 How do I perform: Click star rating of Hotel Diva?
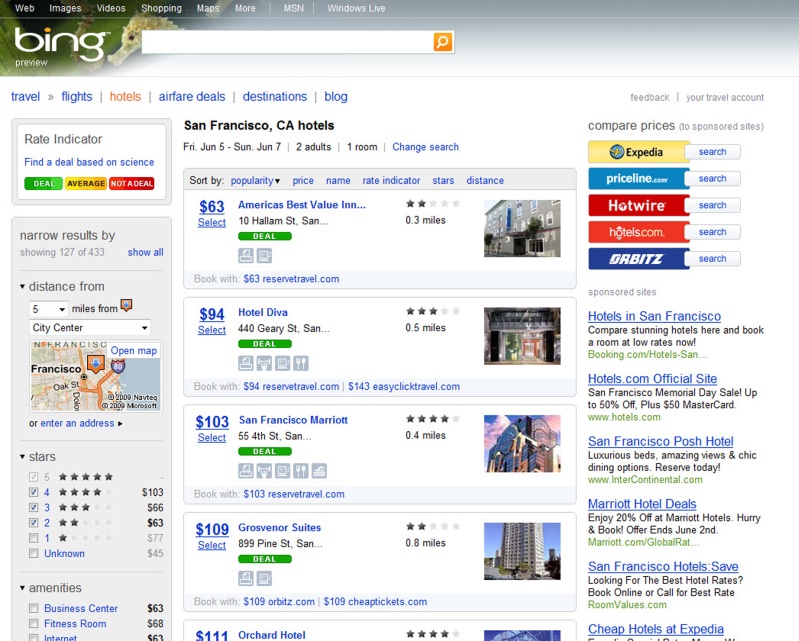(433, 311)
